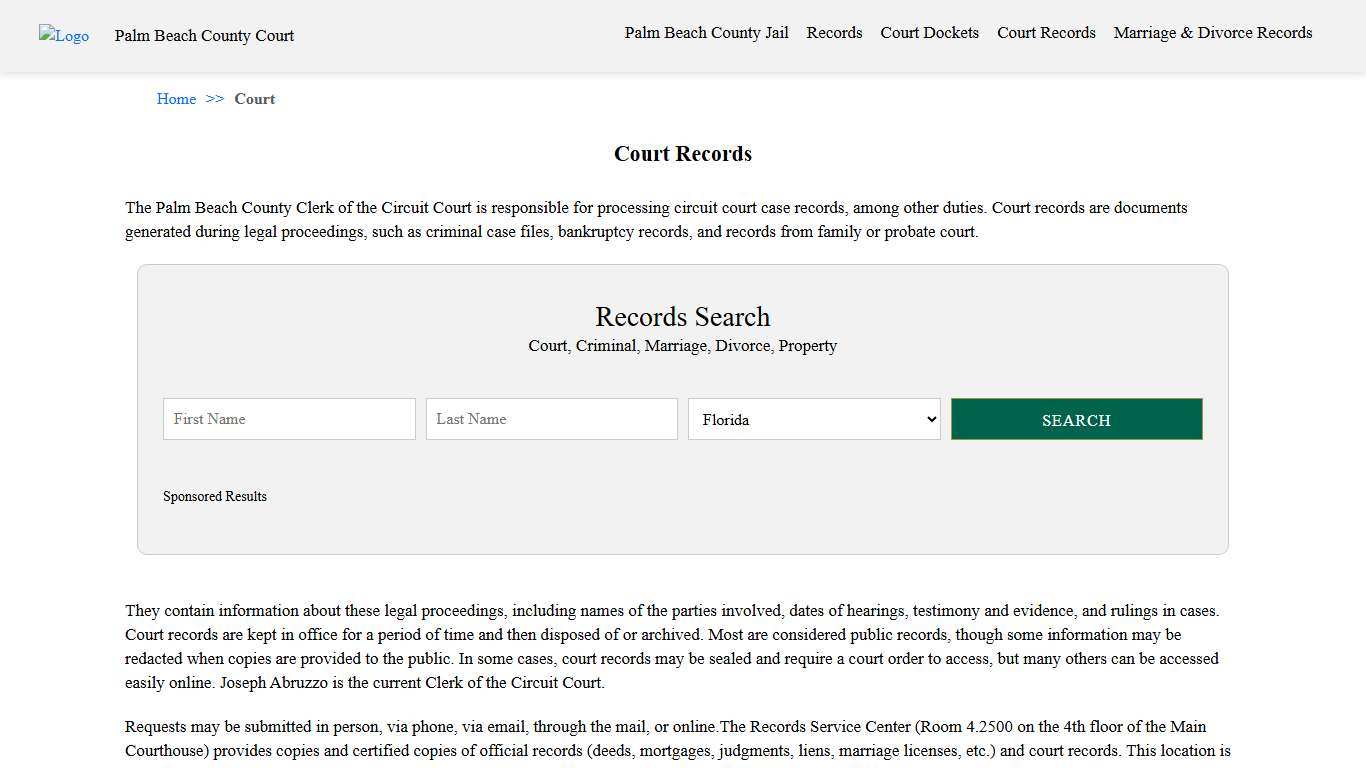Open the Court Records navigation link
The width and height of the screenshot is (1366, 768).
(x=1046, y=32)
